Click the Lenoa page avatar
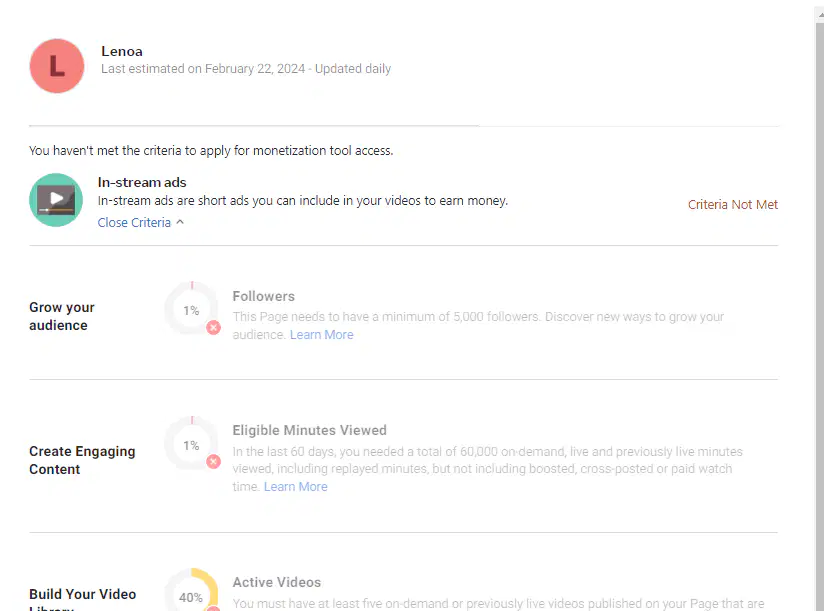Viewport: 824px width, 611px height. click(x=57, y=66)
